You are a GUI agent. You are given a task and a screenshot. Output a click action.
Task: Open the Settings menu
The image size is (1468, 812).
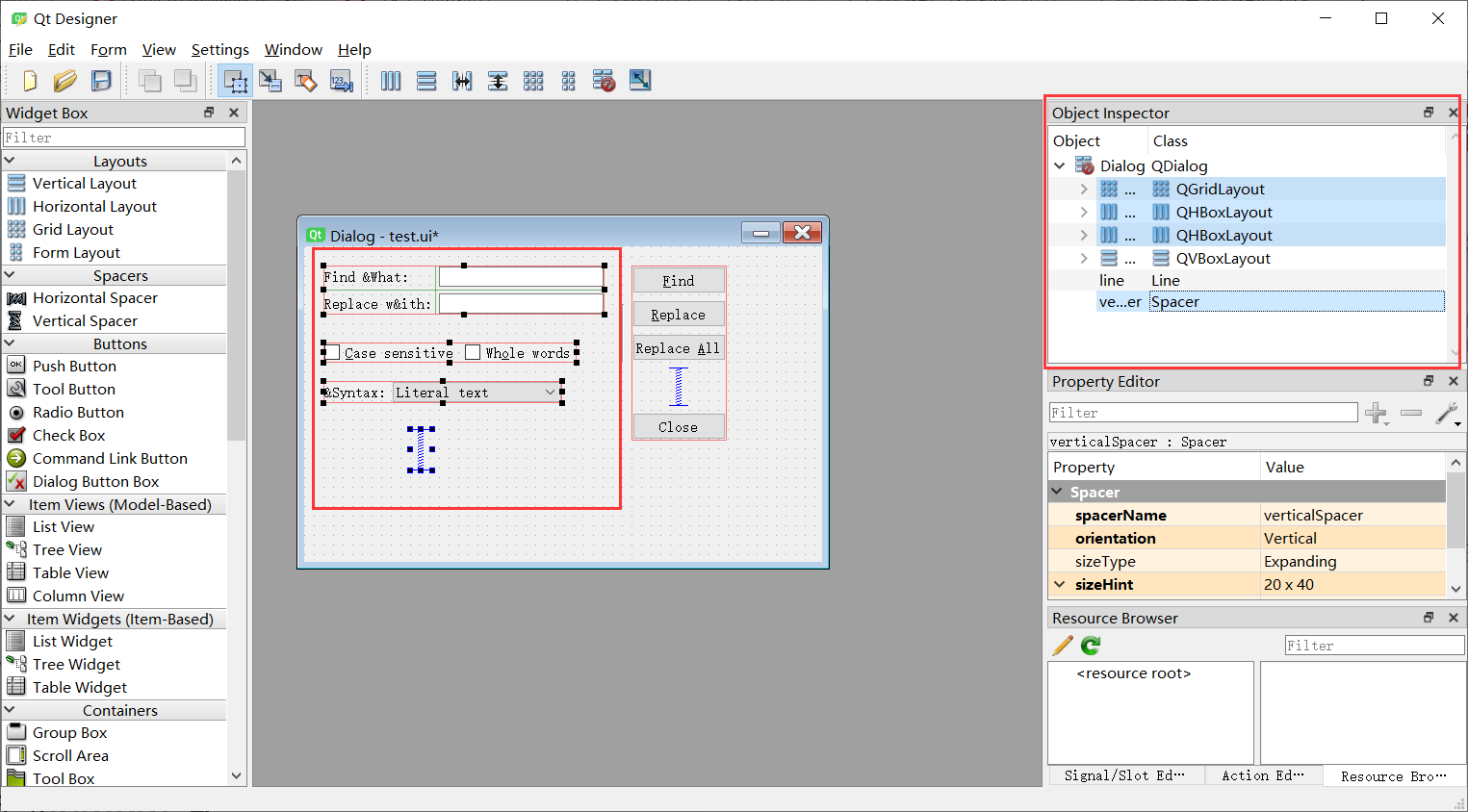pyautogui.click(x=220, y=49)
